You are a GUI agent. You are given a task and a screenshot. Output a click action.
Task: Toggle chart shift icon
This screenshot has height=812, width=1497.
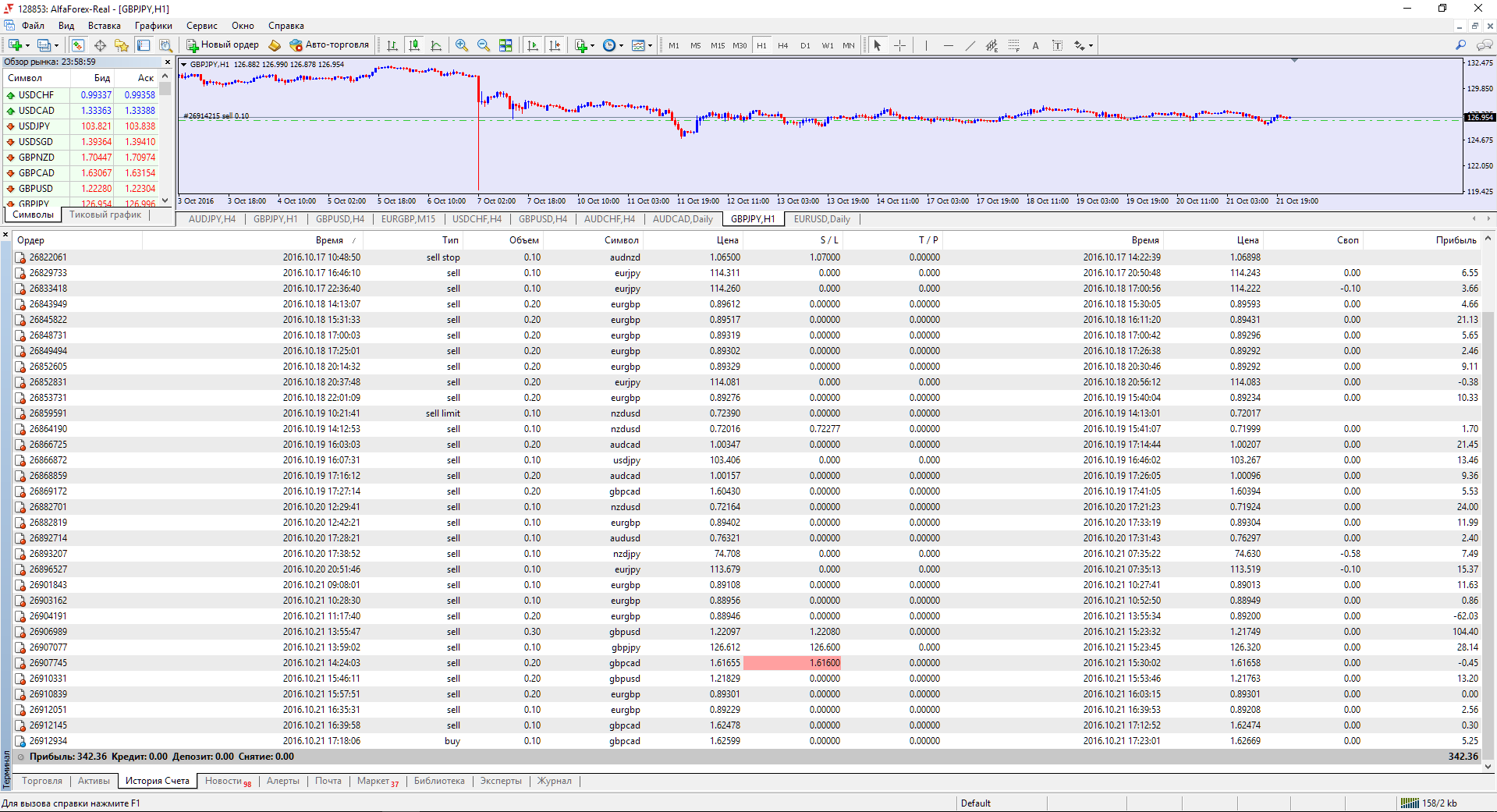point(555,45)
